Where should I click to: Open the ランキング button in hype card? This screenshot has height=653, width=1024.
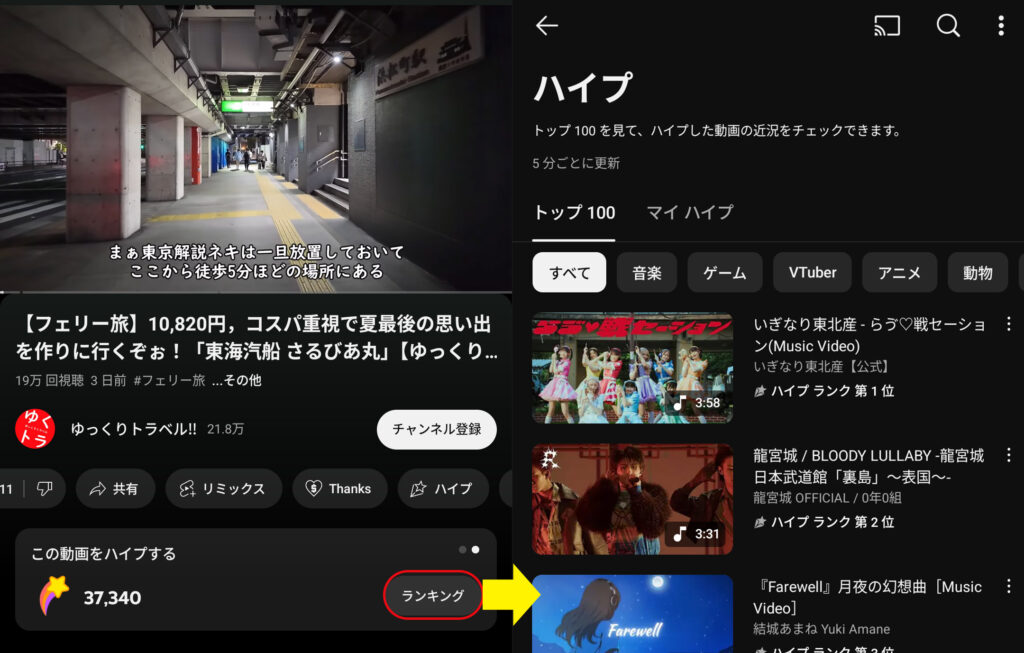[x=432, y=596]
